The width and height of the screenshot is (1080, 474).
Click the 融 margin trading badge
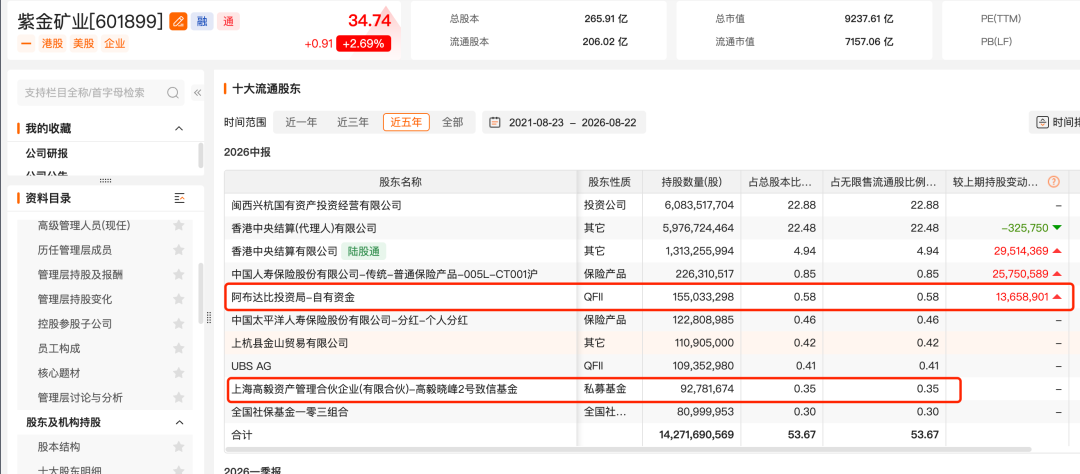point(202,21)
